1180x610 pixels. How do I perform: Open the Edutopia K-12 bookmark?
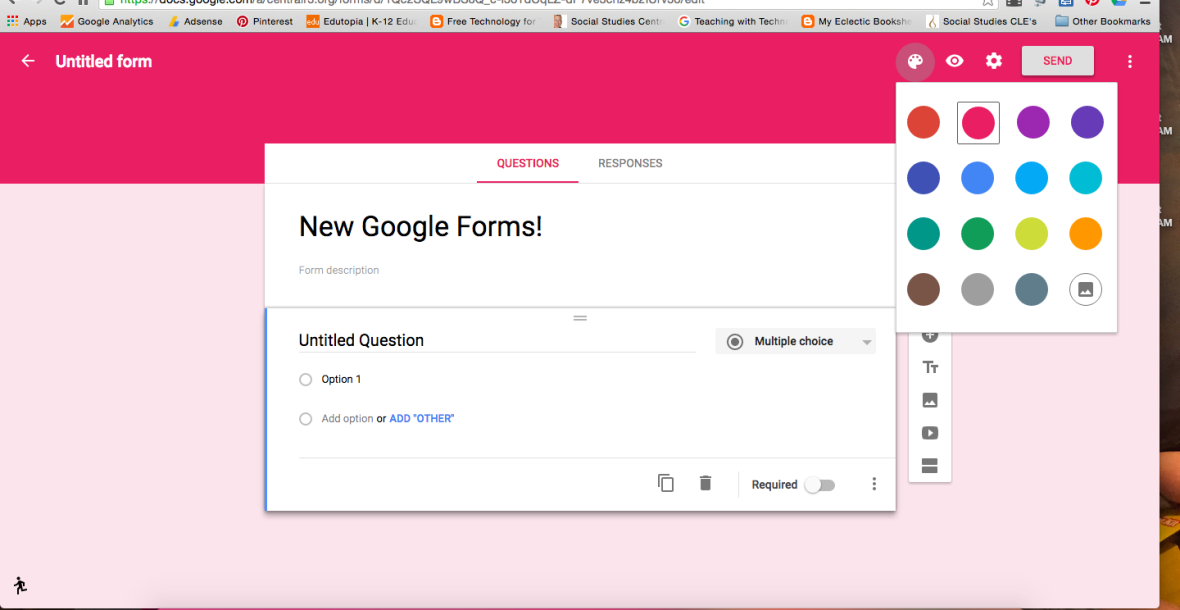363,22
